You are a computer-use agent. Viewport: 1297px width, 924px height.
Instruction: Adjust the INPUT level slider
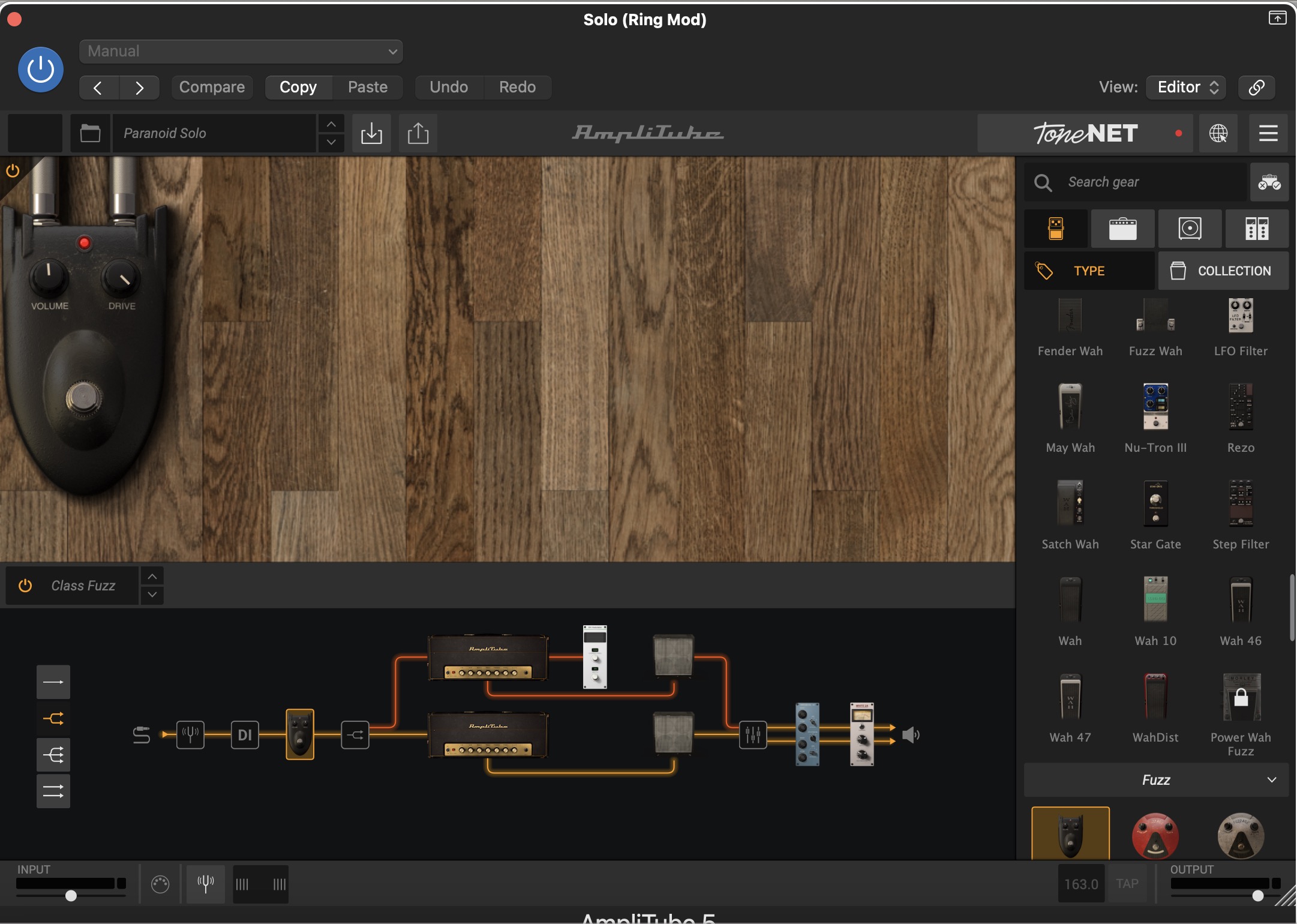[71, 896]
